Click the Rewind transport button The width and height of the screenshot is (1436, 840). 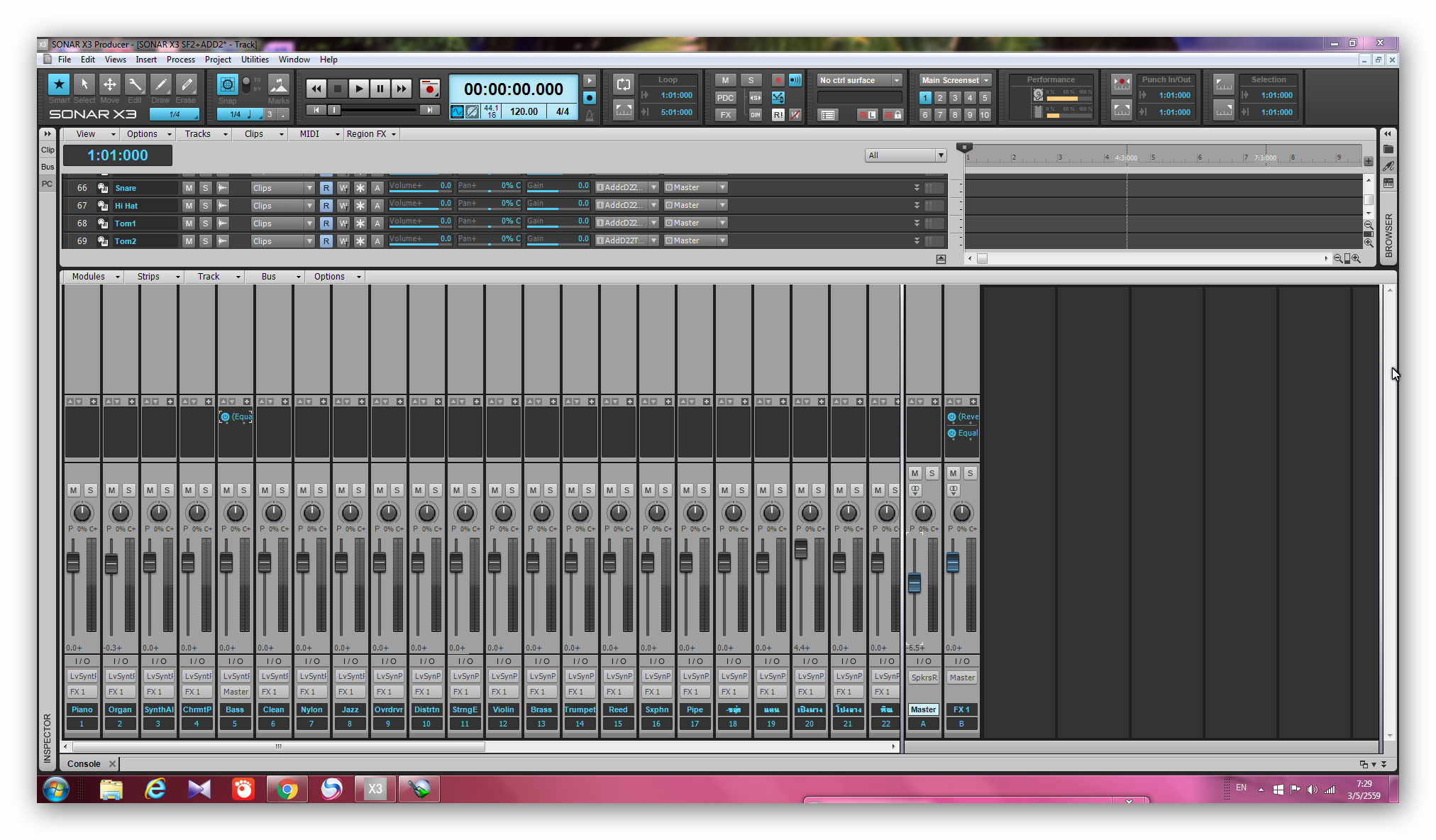pos(316,89)
